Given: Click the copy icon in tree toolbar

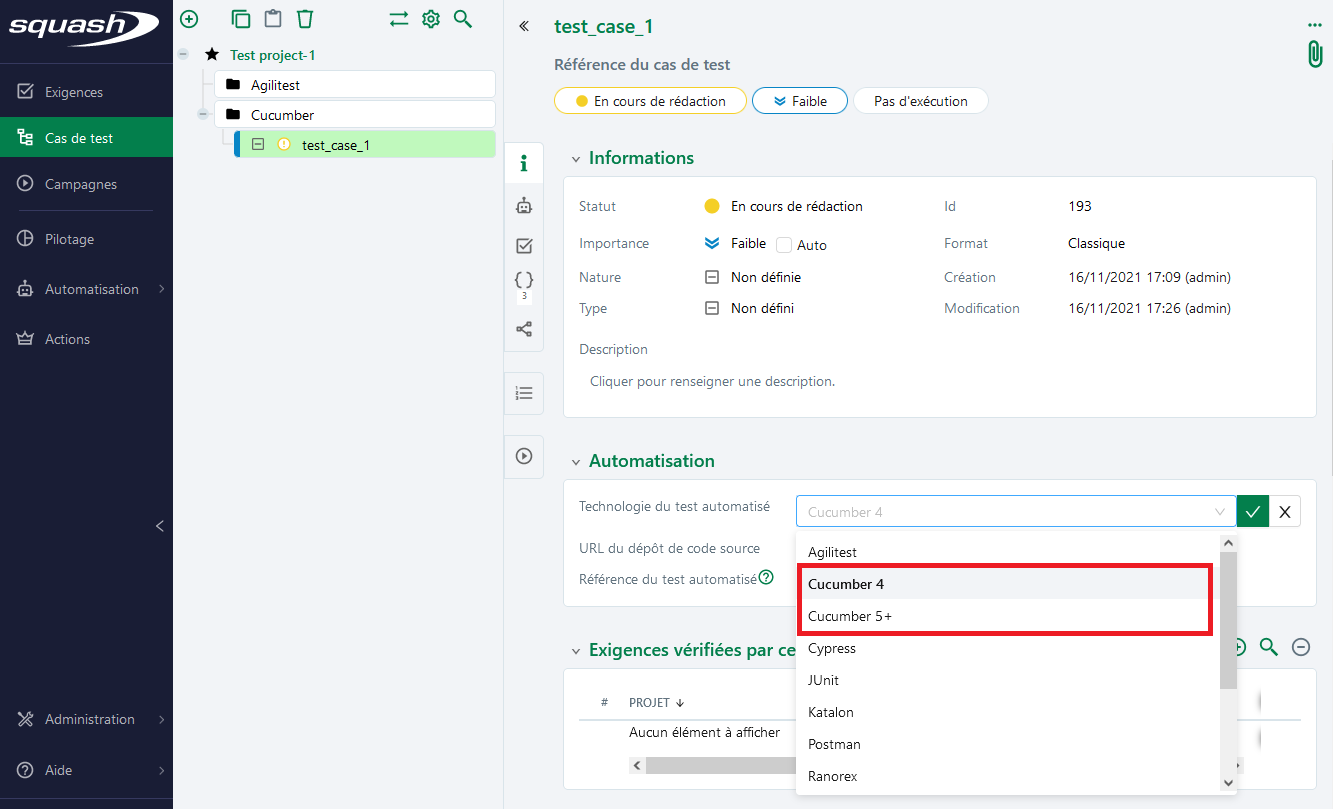Looking at the screenshot, I should tap(241, 19).
